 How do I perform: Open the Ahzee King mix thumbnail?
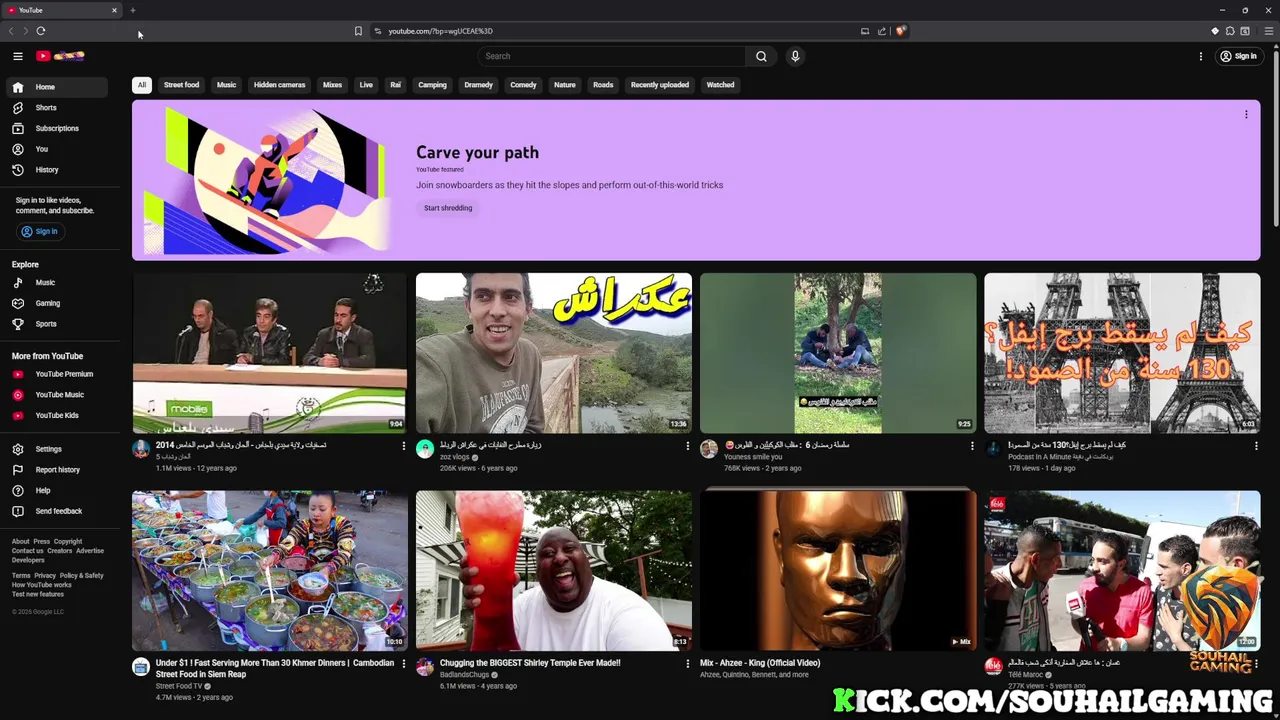pyautogui.click(x=838, y=570)
